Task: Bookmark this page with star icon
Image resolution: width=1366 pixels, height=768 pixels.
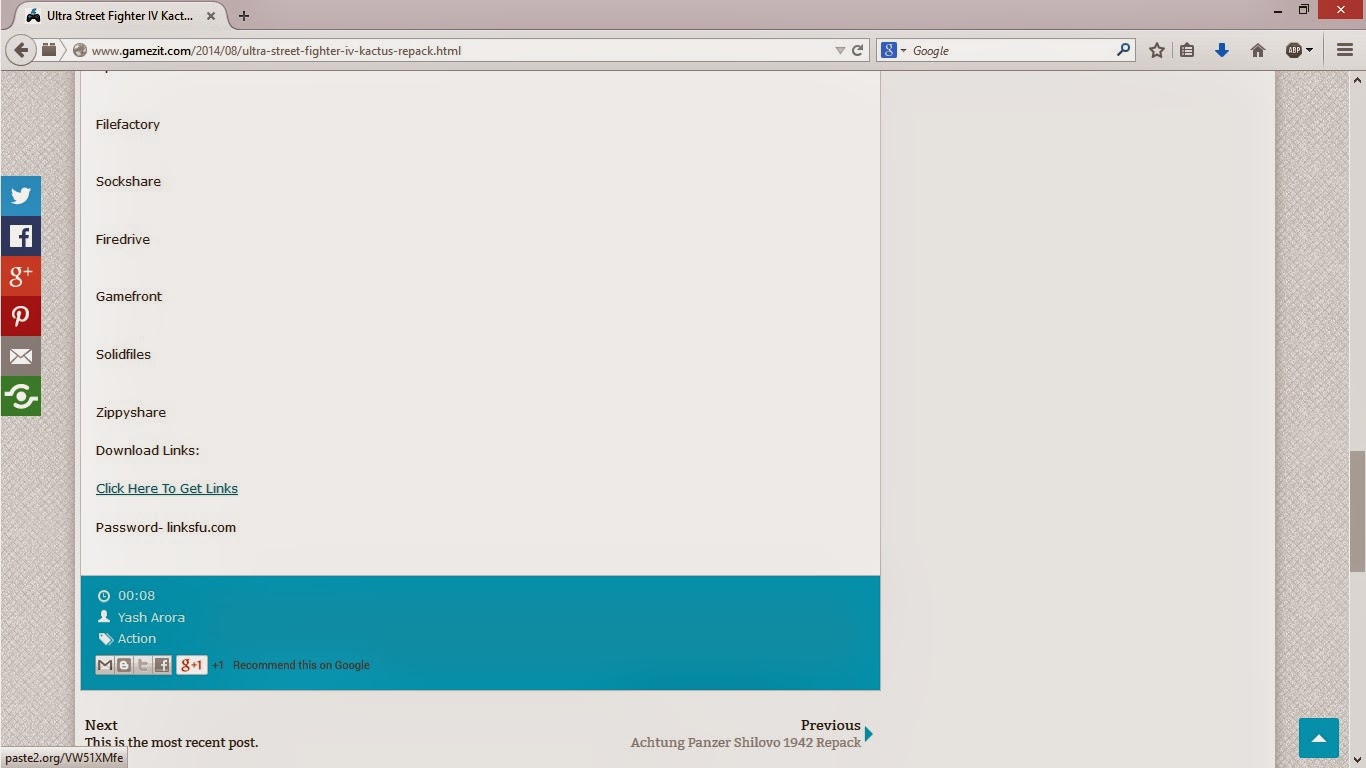Action: (1157, 50)
